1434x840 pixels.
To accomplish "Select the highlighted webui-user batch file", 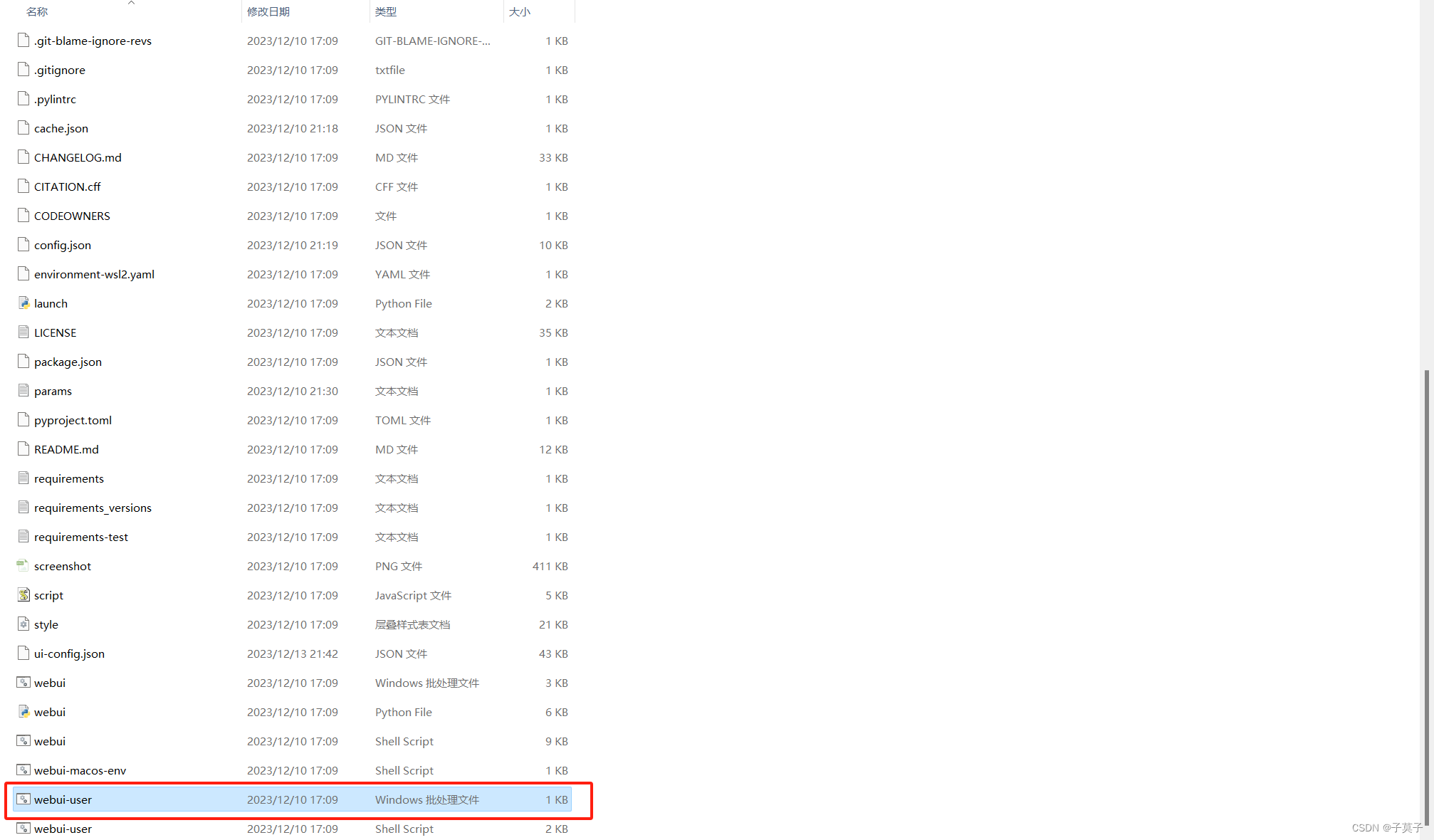I will click(x=63, y=799).
